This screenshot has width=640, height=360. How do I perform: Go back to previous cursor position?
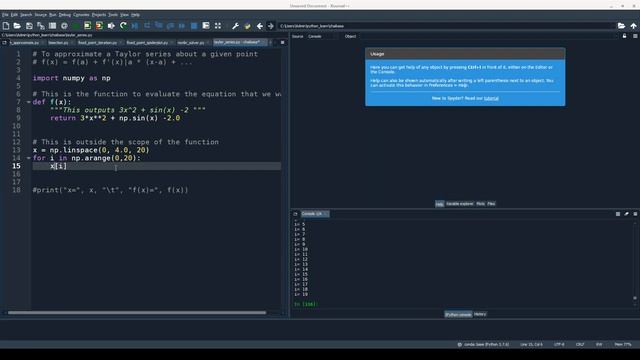pyautogui.click(x=260, y=26)
